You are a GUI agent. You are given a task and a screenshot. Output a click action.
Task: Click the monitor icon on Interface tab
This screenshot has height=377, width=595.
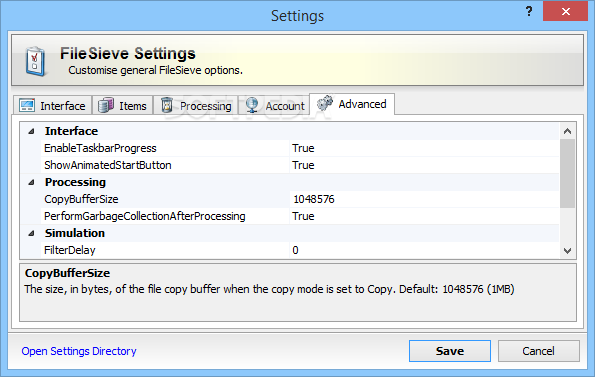tap(27, 105)
